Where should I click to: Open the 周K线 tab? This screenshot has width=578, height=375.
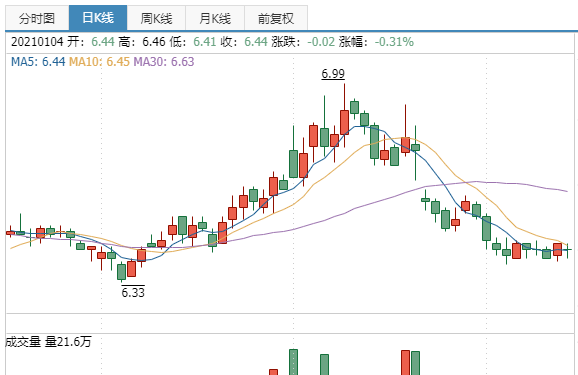click(x=156, y=18)
